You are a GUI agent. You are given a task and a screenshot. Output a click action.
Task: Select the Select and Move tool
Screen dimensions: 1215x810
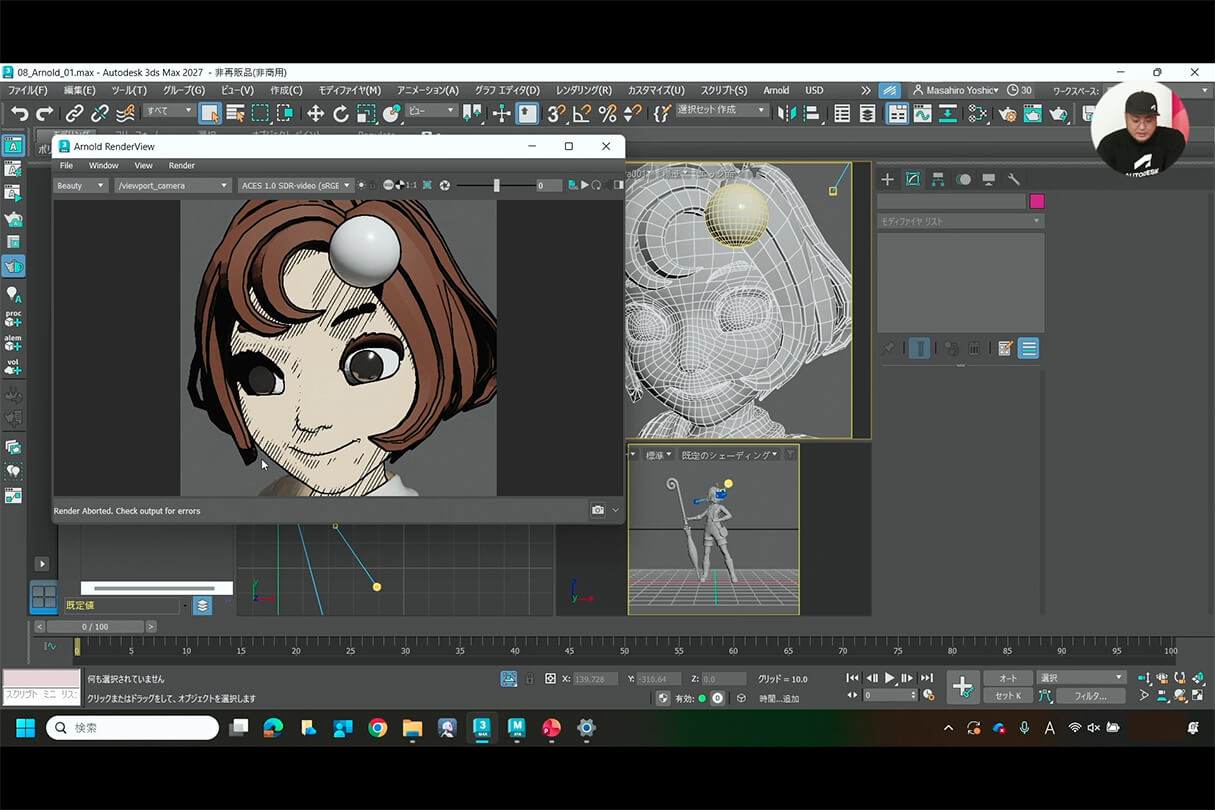point(315,113)
